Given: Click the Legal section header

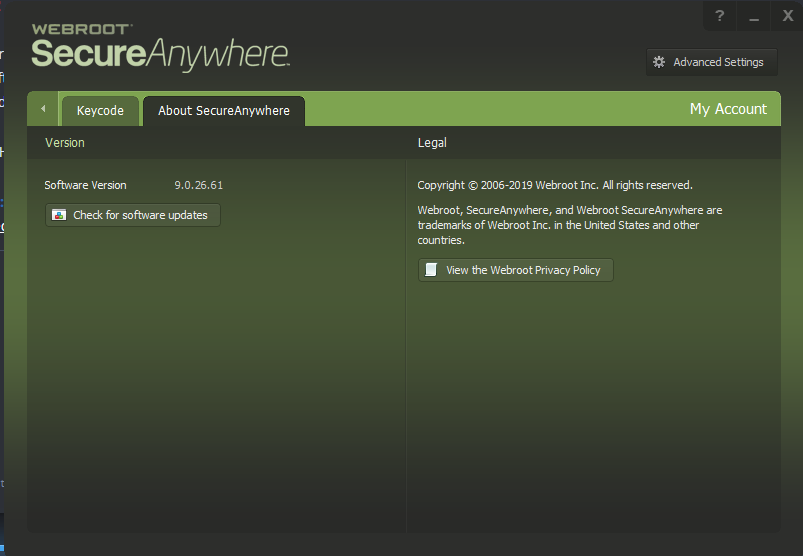Looking at the screenshot, I should coord(432,143).
